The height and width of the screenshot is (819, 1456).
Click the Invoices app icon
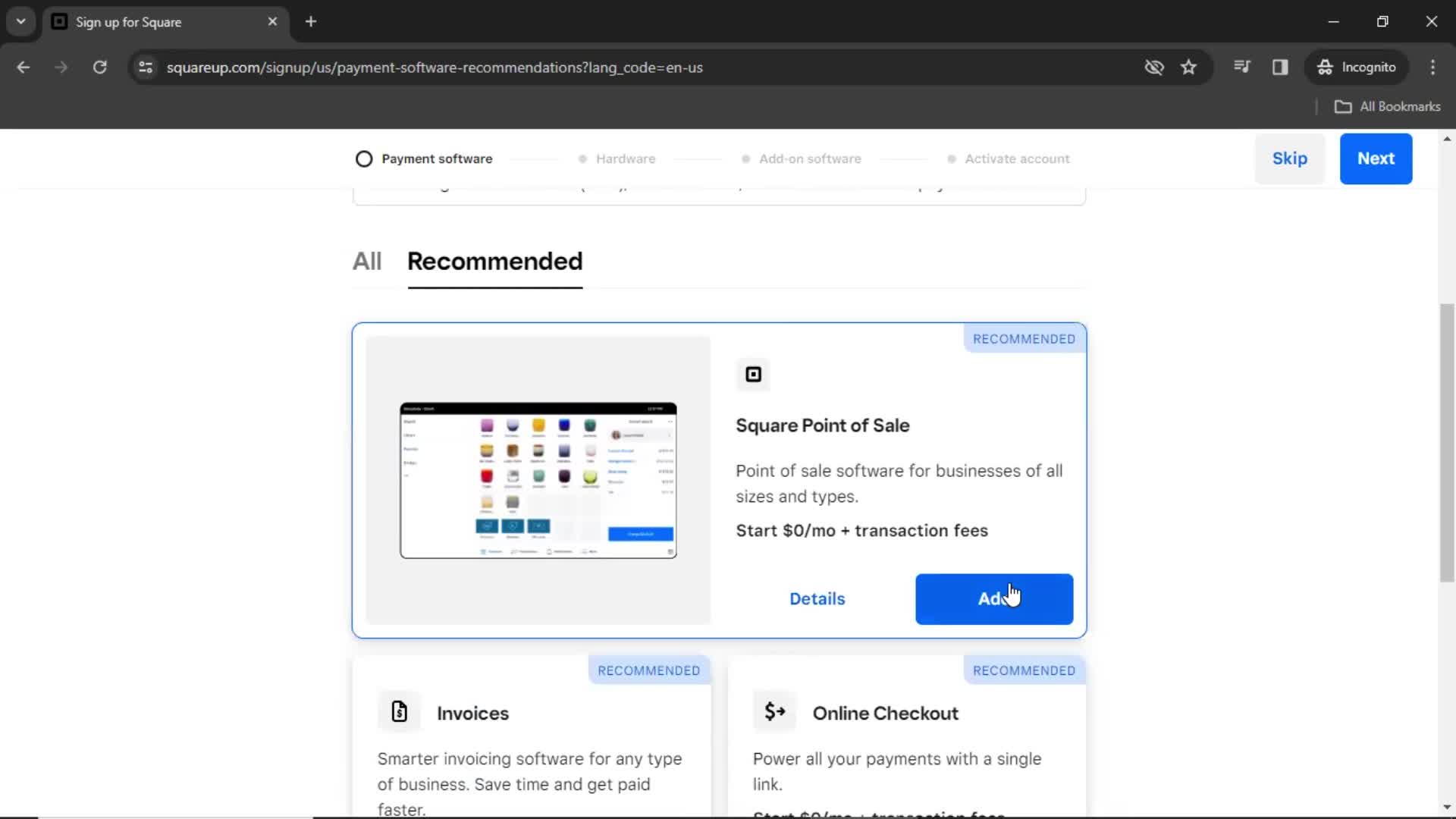pyautogui.click(x=399, y=712)
